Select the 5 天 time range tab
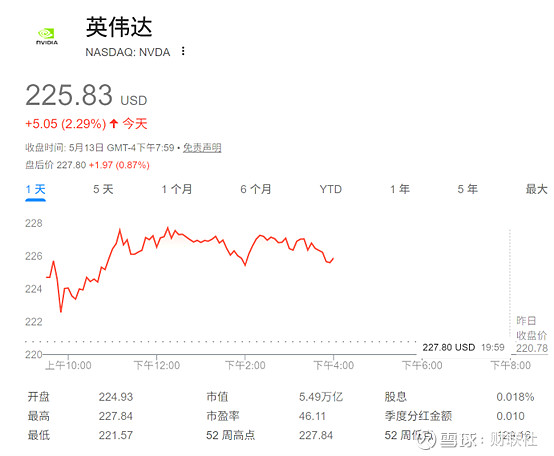The image size is (554, 456). (x=103, y=189)
